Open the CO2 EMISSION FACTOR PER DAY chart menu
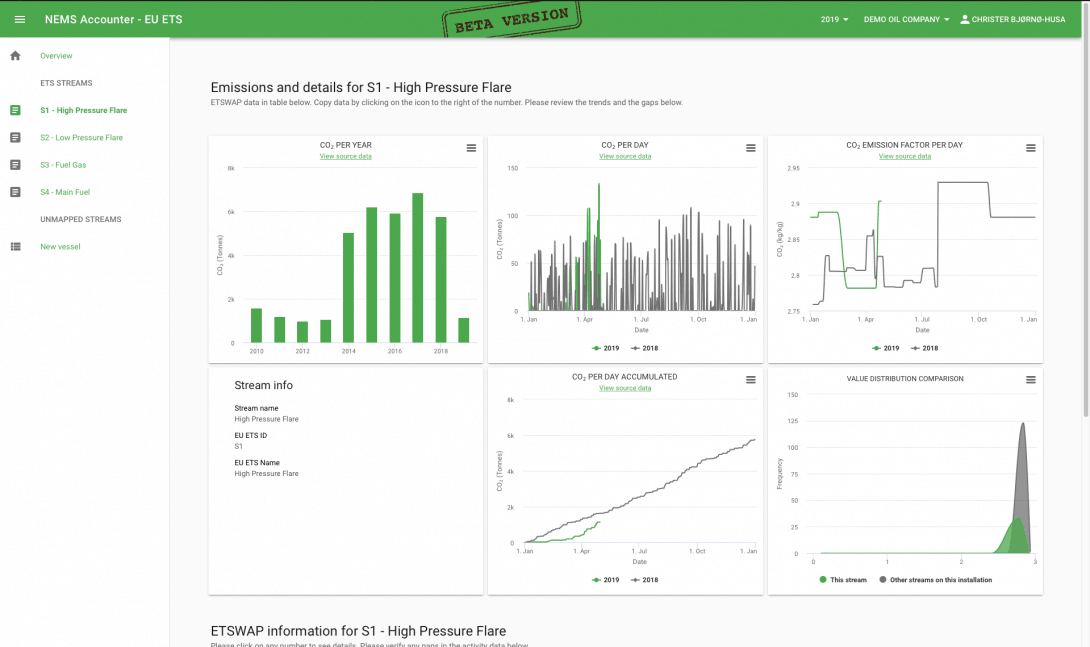1090x647 pixels. [x=1030, y=147]
